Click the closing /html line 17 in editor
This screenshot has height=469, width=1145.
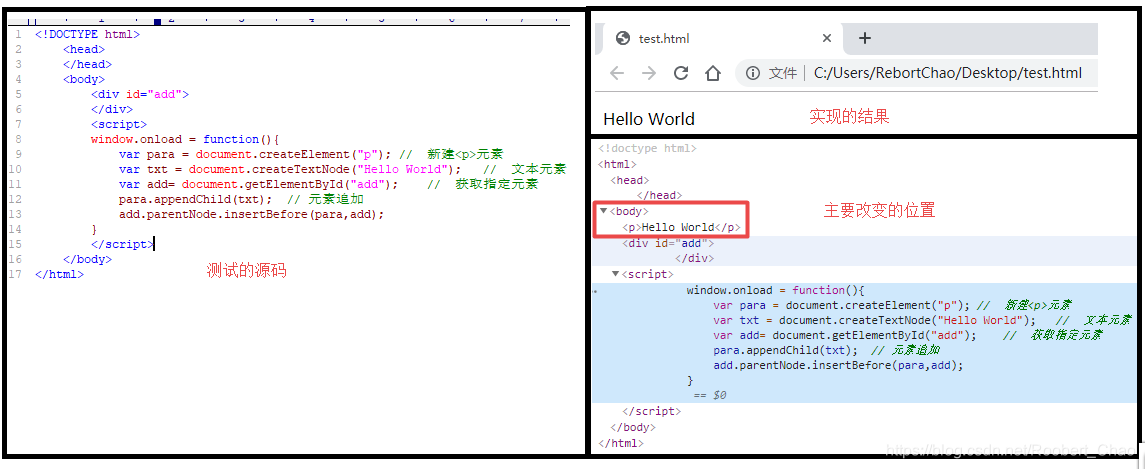[x=59, y=275]
